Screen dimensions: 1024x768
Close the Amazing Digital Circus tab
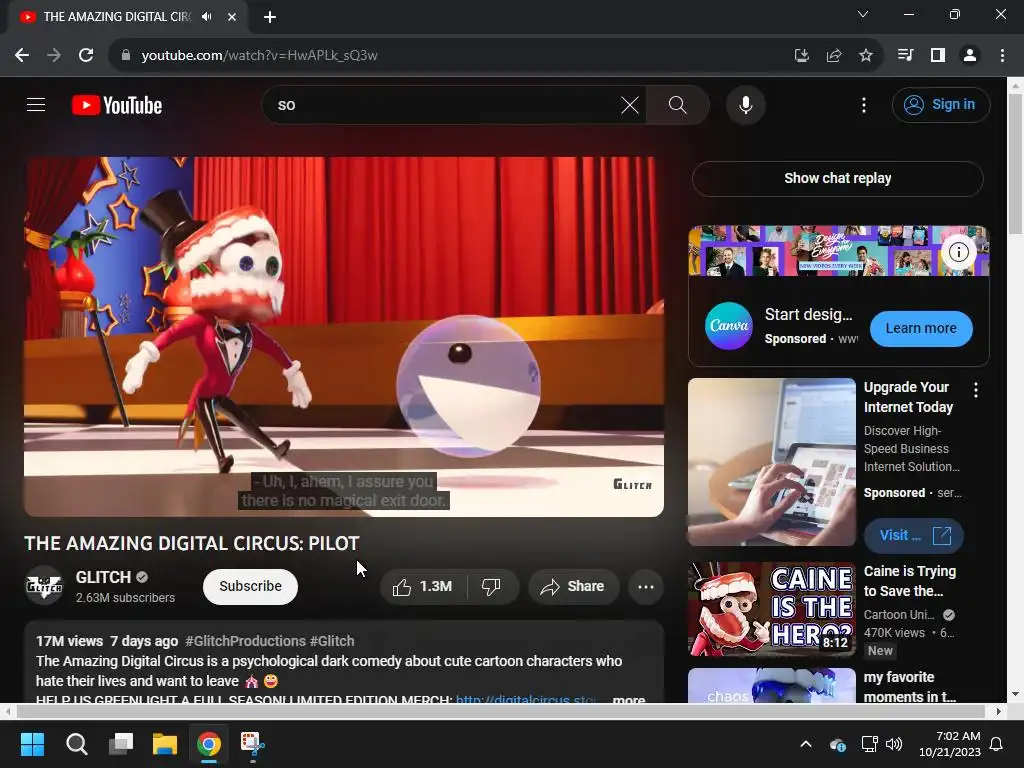coord(232,17)
